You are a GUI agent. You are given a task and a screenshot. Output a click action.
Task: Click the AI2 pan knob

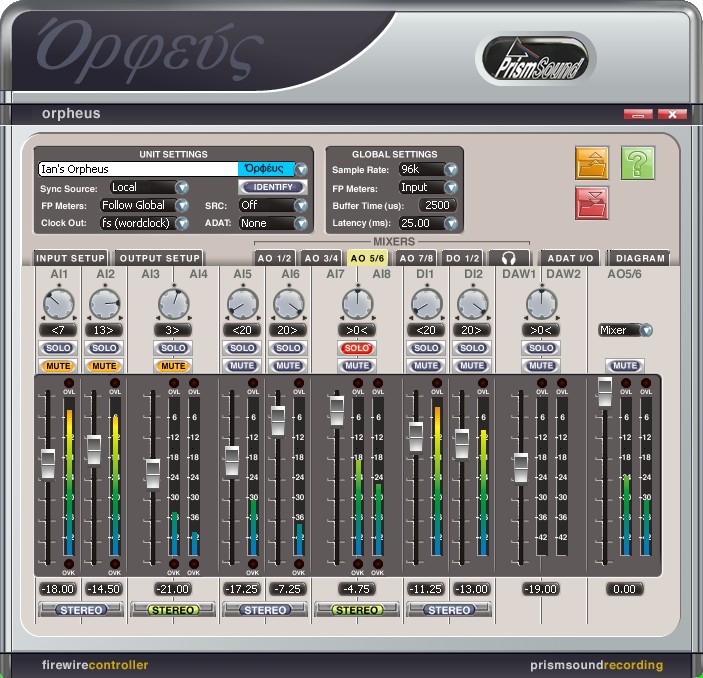point(105,304)
